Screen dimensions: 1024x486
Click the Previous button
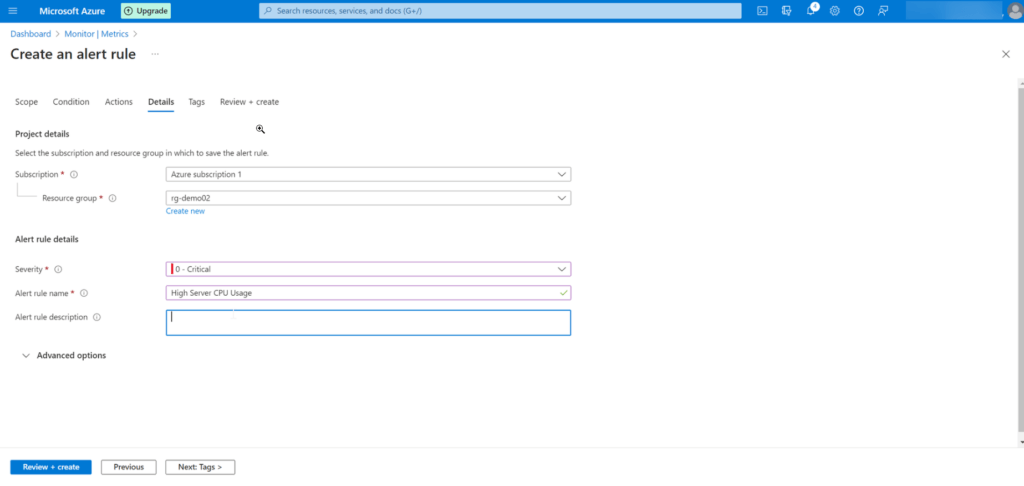point(129,467)
